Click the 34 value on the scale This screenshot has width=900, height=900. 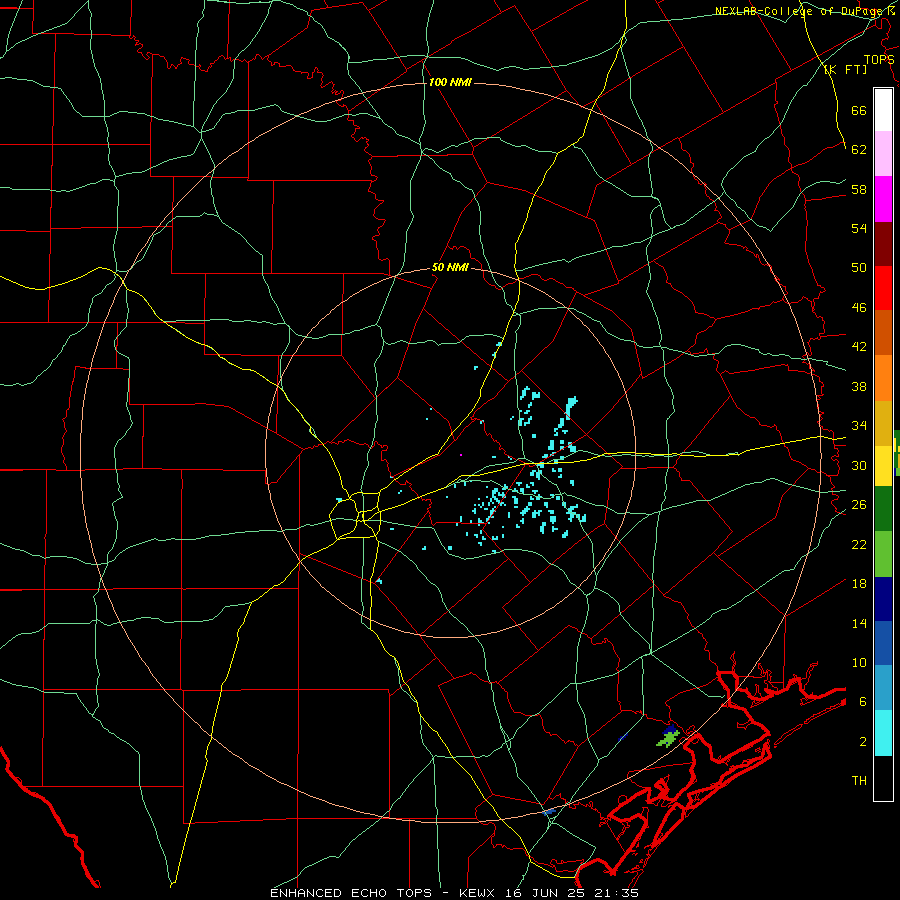pyautogui.click(x=859, y=425)
